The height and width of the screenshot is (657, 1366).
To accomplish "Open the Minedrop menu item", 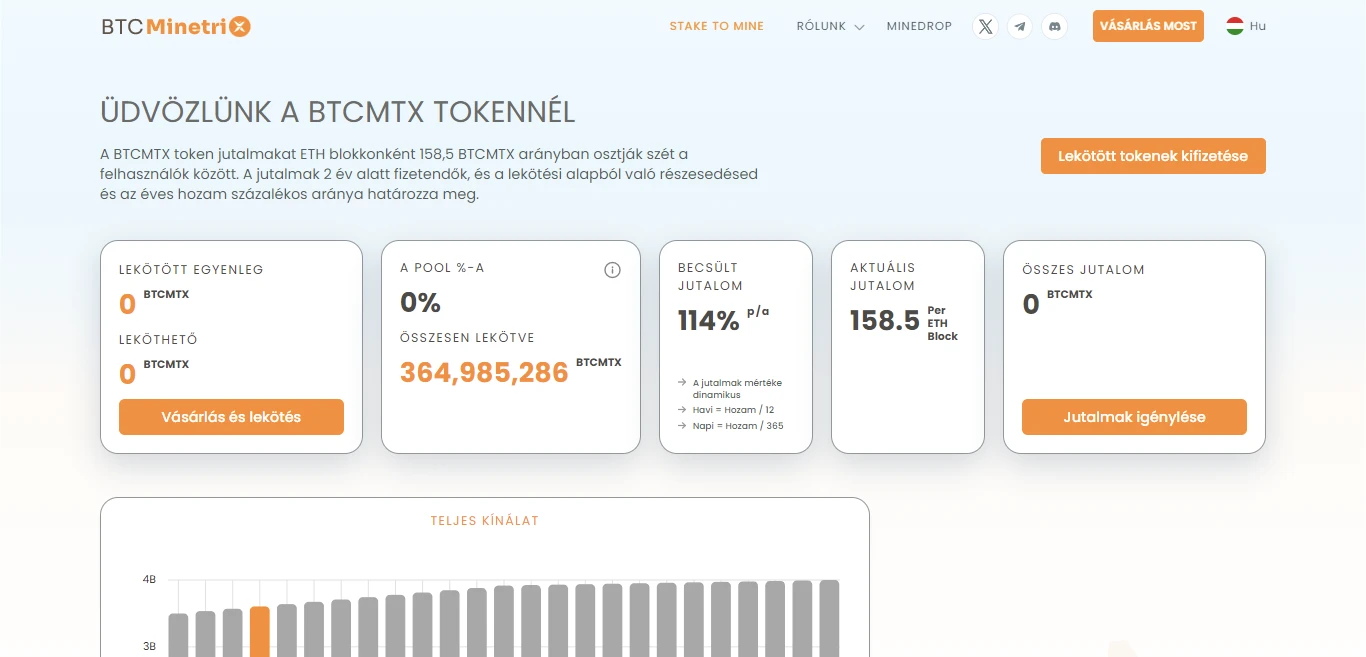I will click(919, 26).
